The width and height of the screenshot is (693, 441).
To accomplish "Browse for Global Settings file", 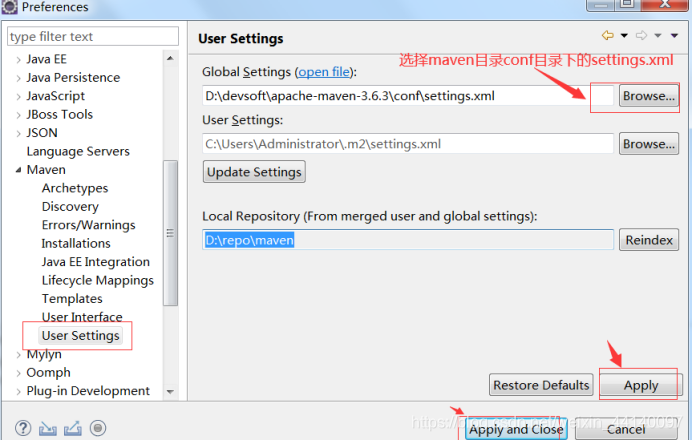I will [x=648, y=96].
